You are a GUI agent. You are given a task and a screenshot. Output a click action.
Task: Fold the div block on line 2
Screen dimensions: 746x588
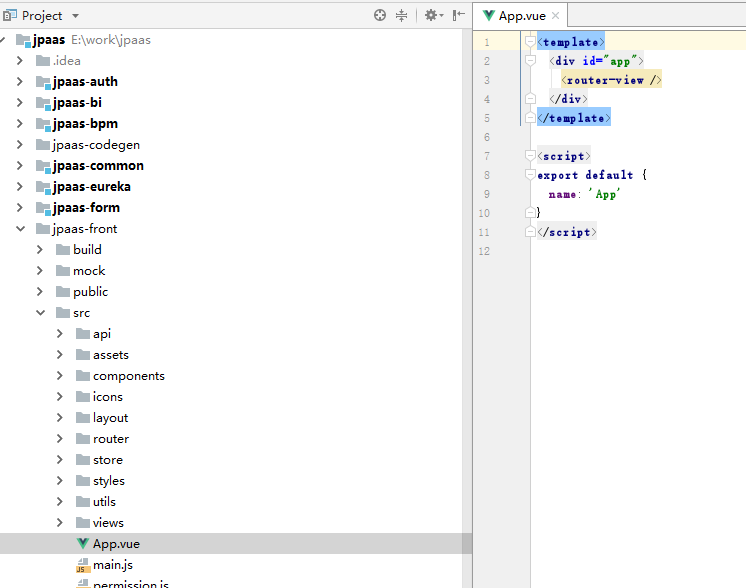tap(530, 60)
